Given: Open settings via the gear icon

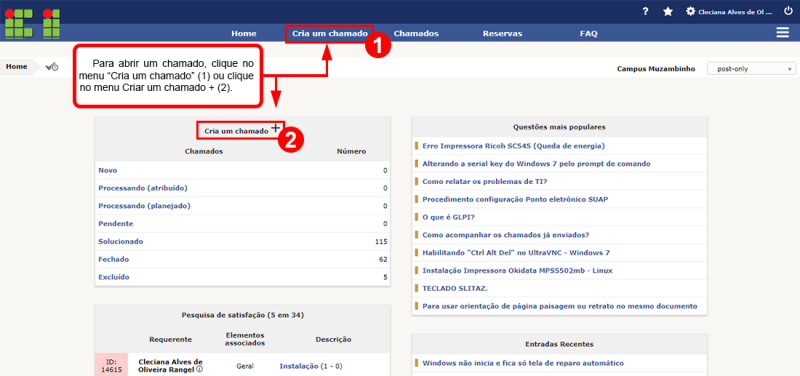Looking at the screenshot, I should coord(691,11).
